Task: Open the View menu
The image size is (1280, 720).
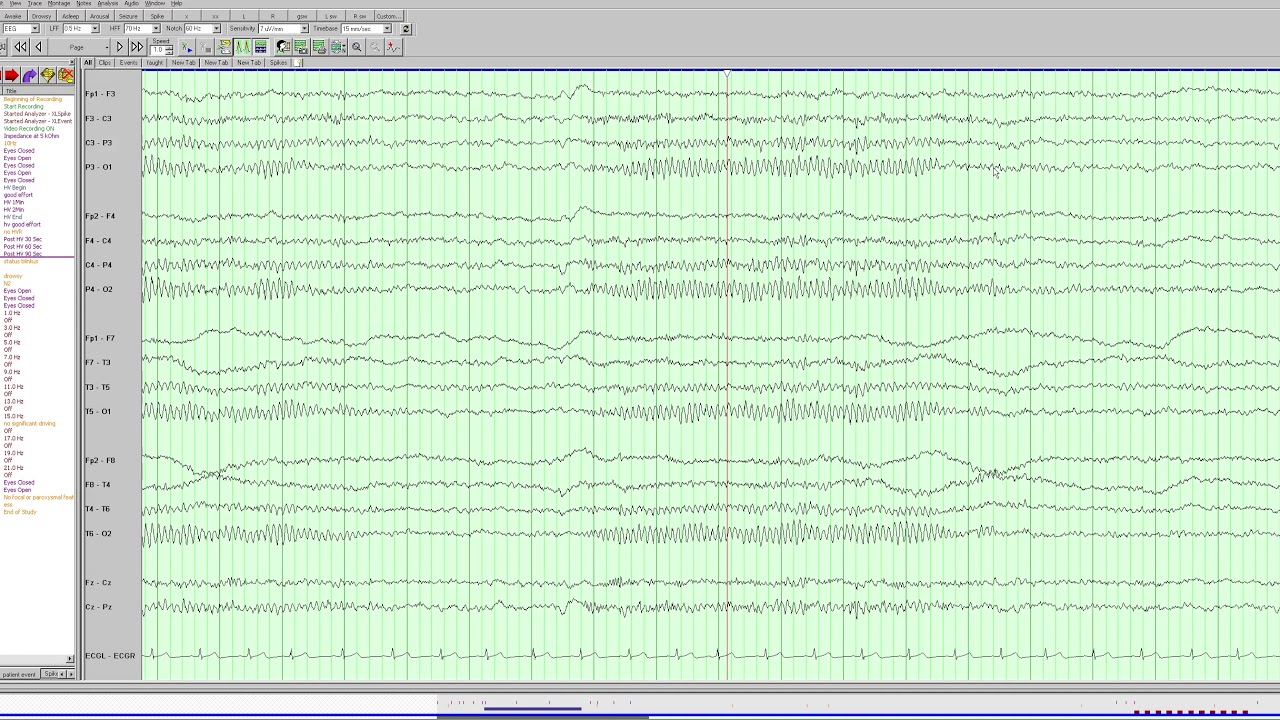Action: click(15, 4)
